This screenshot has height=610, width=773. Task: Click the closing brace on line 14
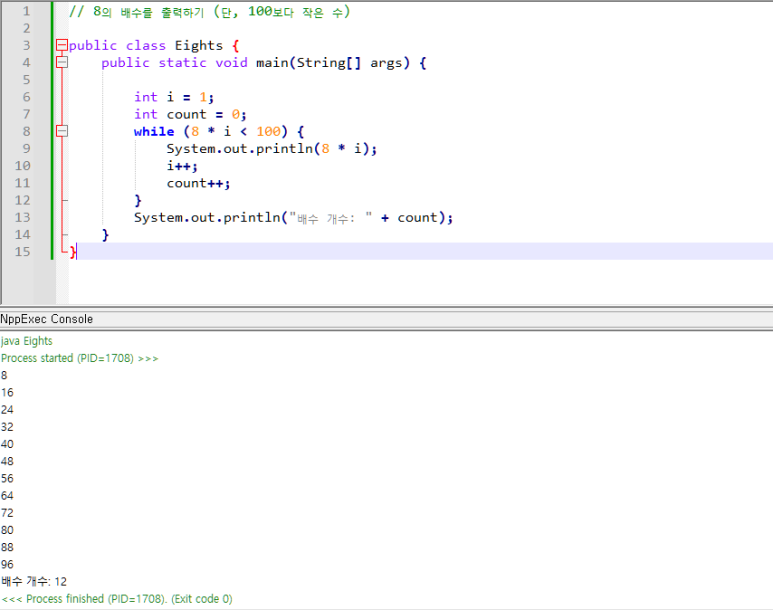pyautogui.click(x=105, y=235)
